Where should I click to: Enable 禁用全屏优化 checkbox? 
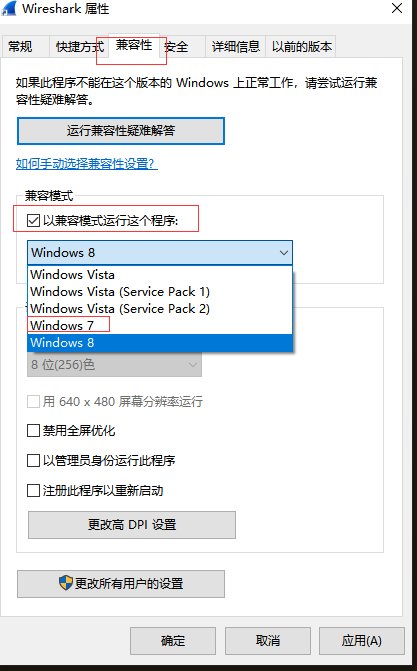click(x=33, y=430)
